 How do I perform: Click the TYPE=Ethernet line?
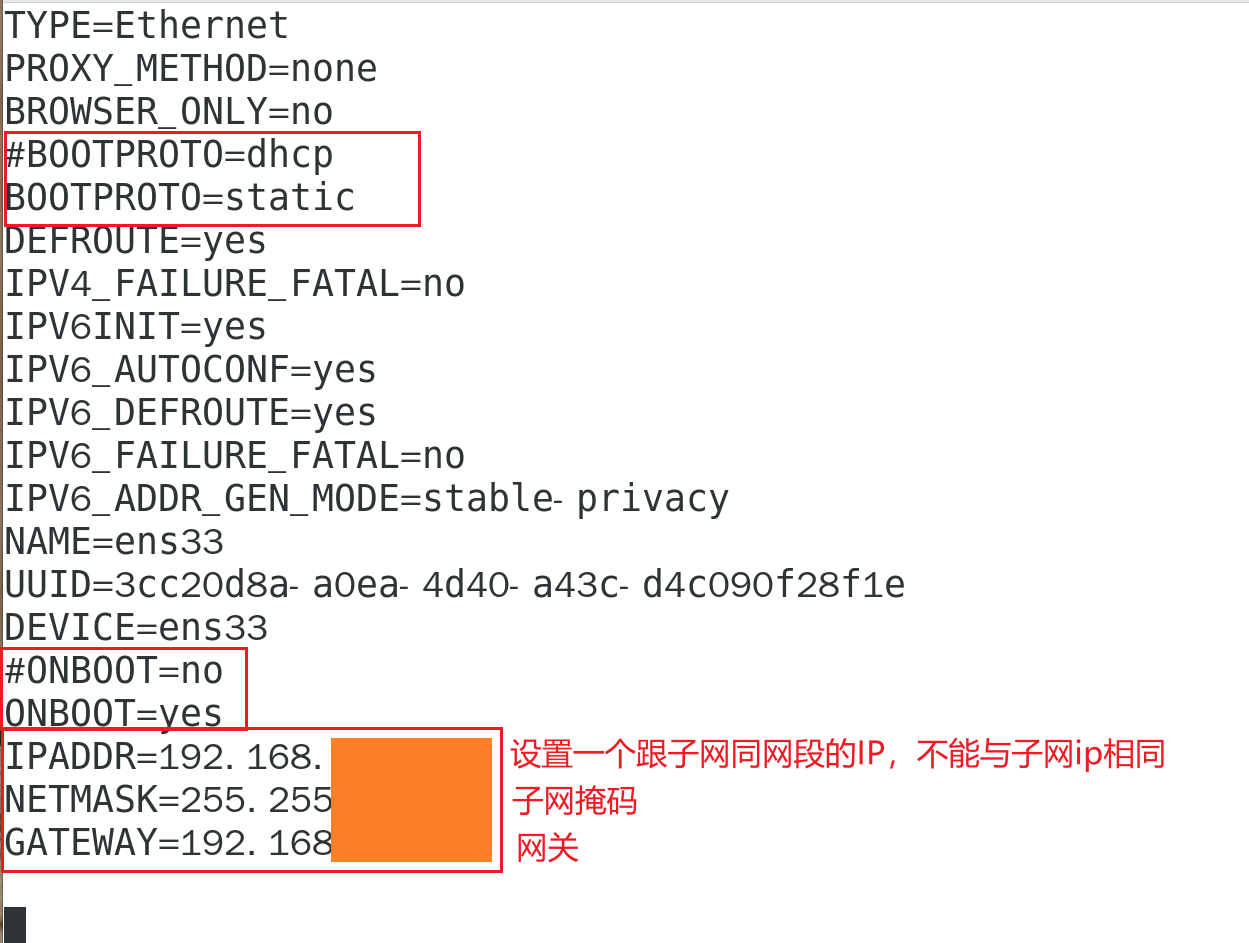[x=147, y=25]
